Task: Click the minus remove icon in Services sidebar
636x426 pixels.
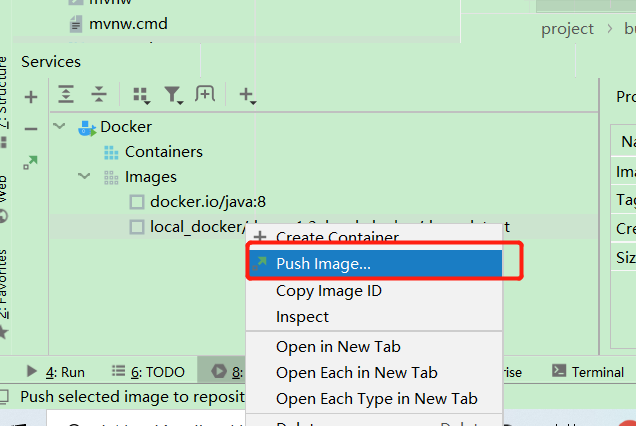Action: [x=31, y=129]
